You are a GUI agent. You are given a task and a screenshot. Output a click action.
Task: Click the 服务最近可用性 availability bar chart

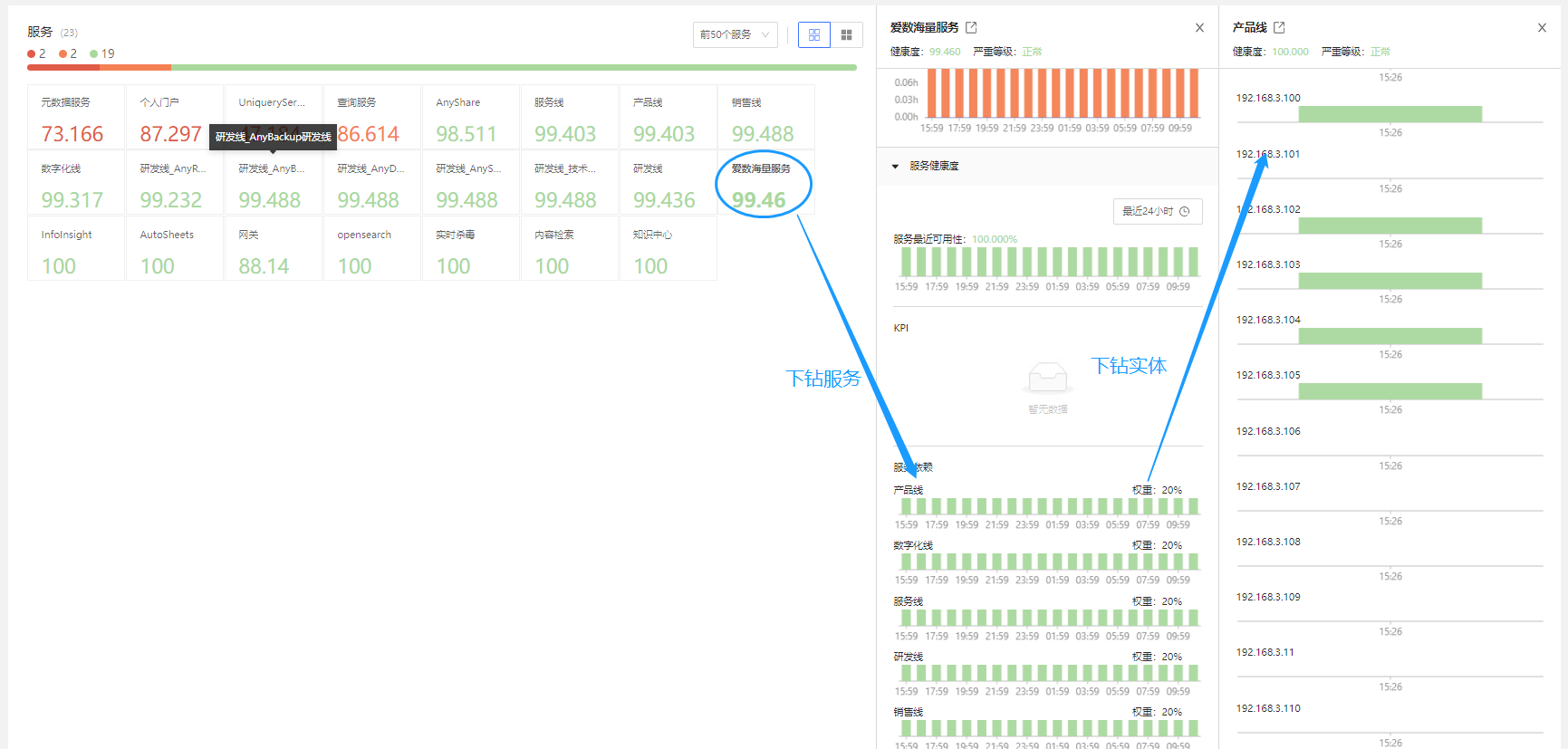click(x=1049, y=262)
